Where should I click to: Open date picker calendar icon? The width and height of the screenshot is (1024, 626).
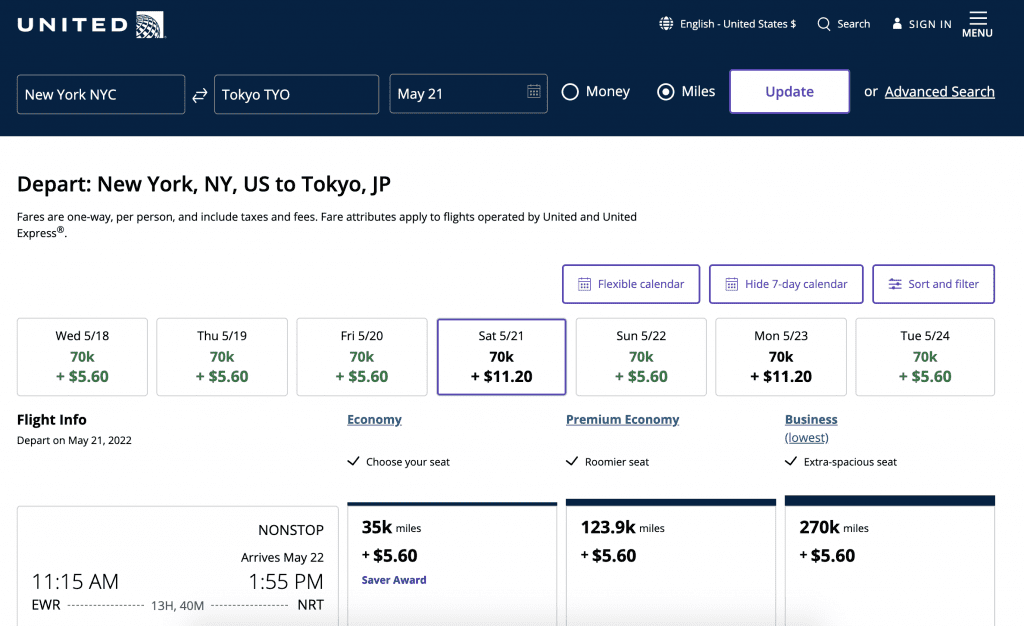point(534,91)
